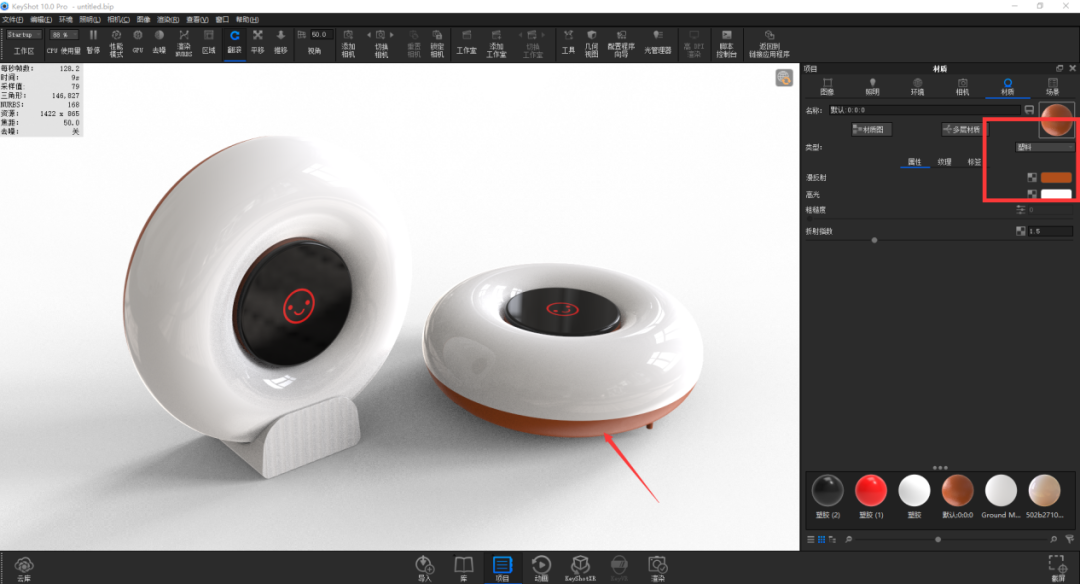1080x584 pixels.
Task: Select the Ground M... material thumbnail
Action: pos(1001,491)
